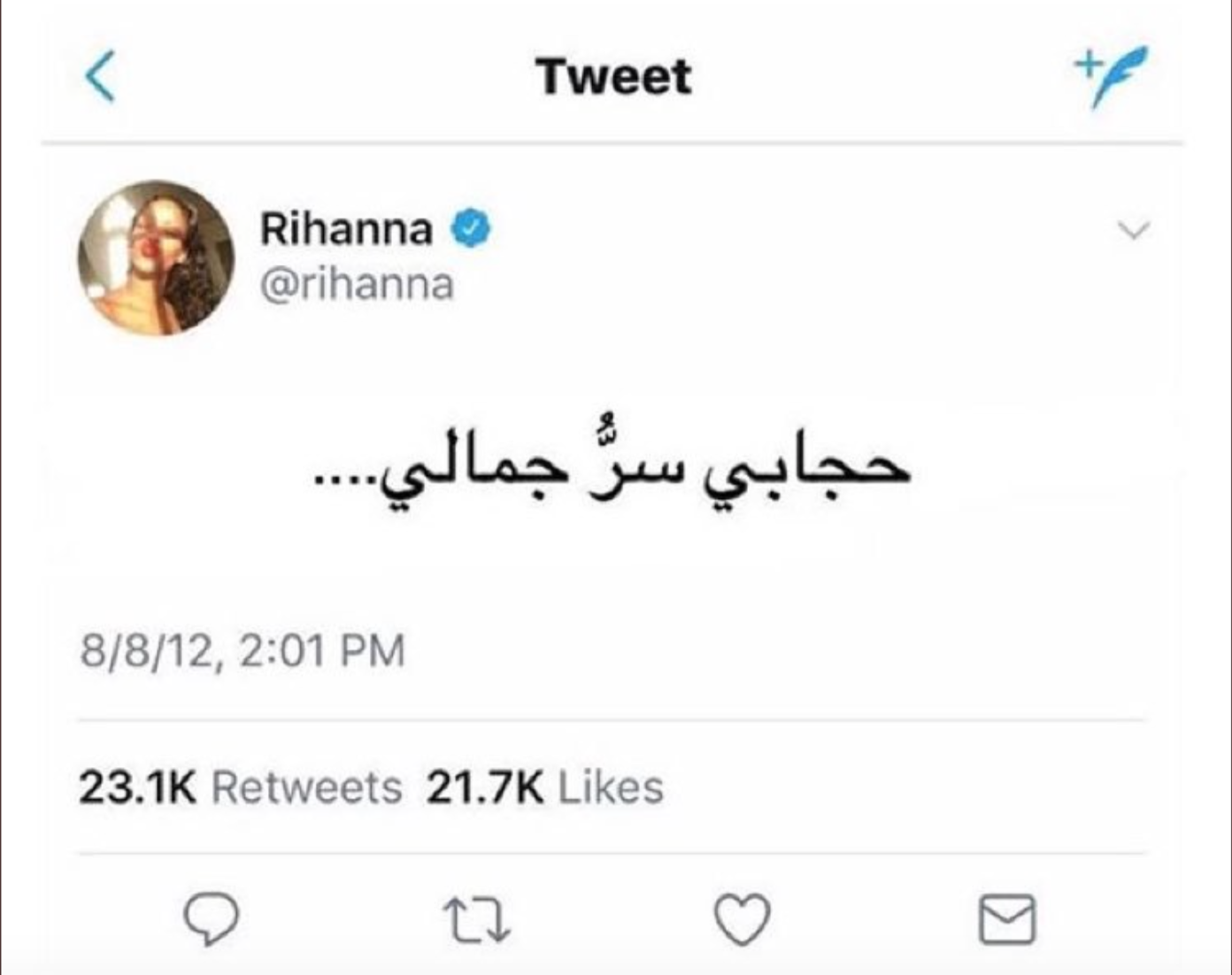Tap the Tweet header title

point(613,76)
